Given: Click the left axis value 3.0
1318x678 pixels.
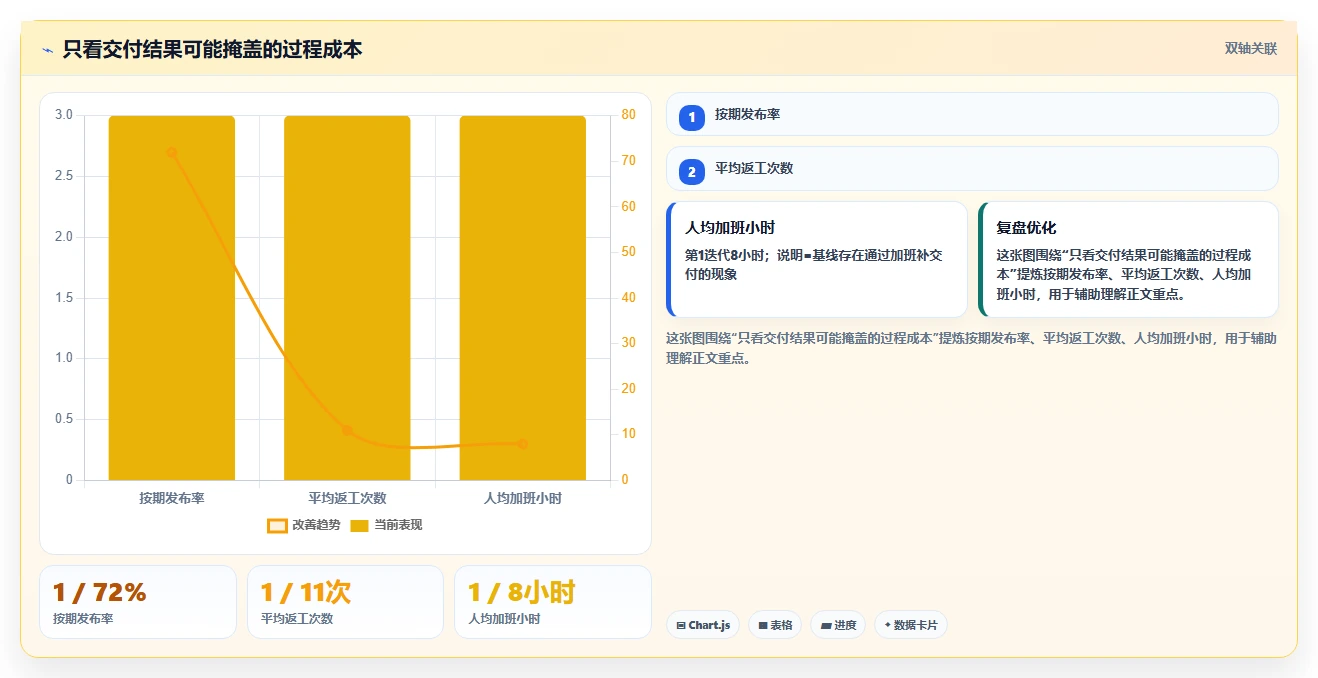Looking at the screenshot, I should coord(64,115).
